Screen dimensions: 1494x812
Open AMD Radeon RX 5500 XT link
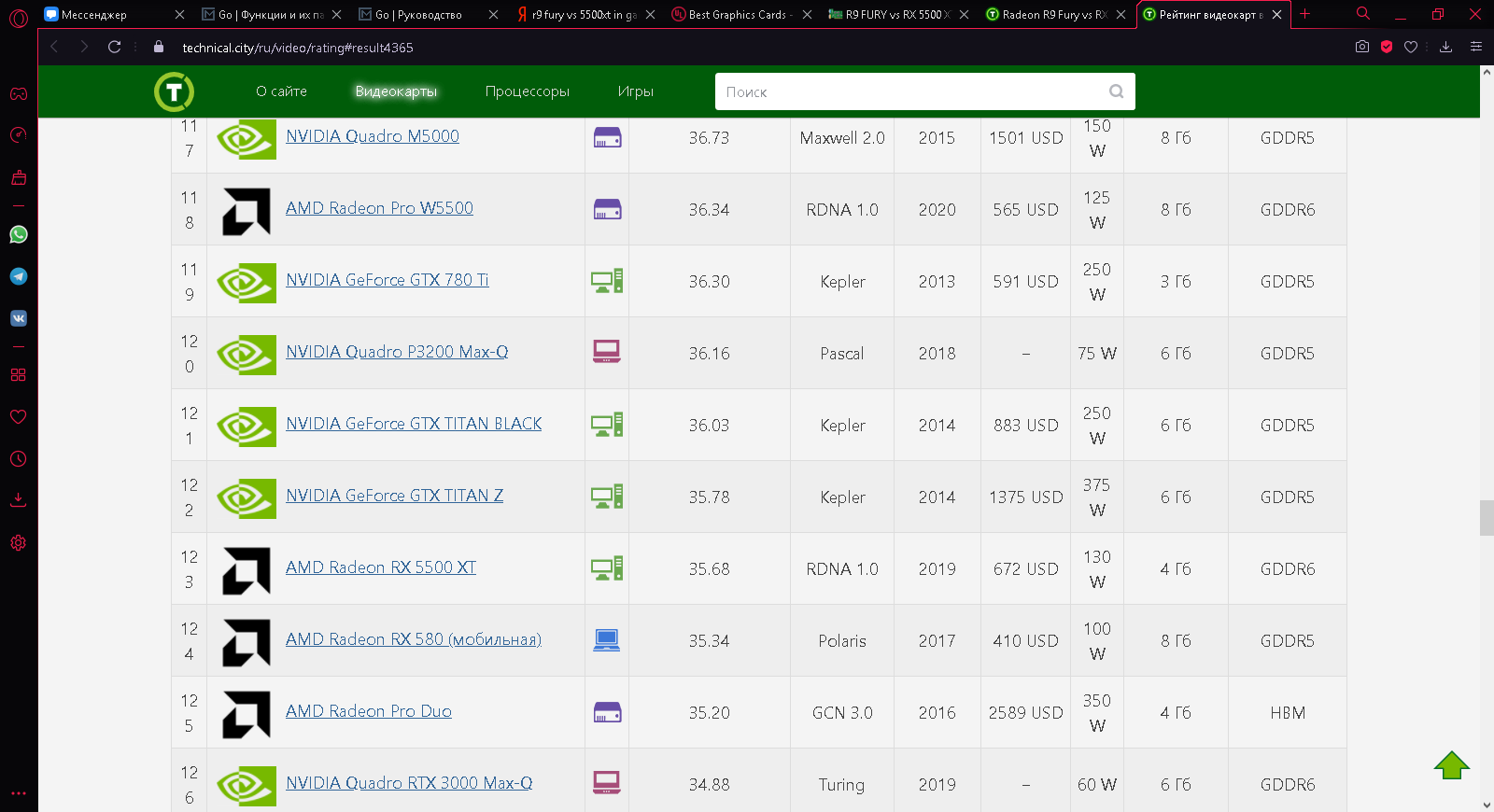coord(381,567)
